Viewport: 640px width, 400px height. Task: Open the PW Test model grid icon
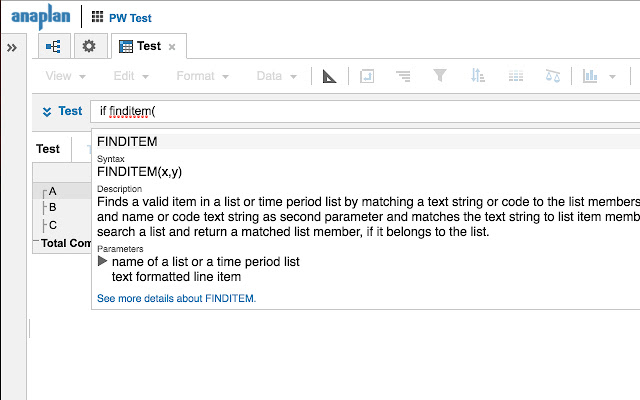97,17
